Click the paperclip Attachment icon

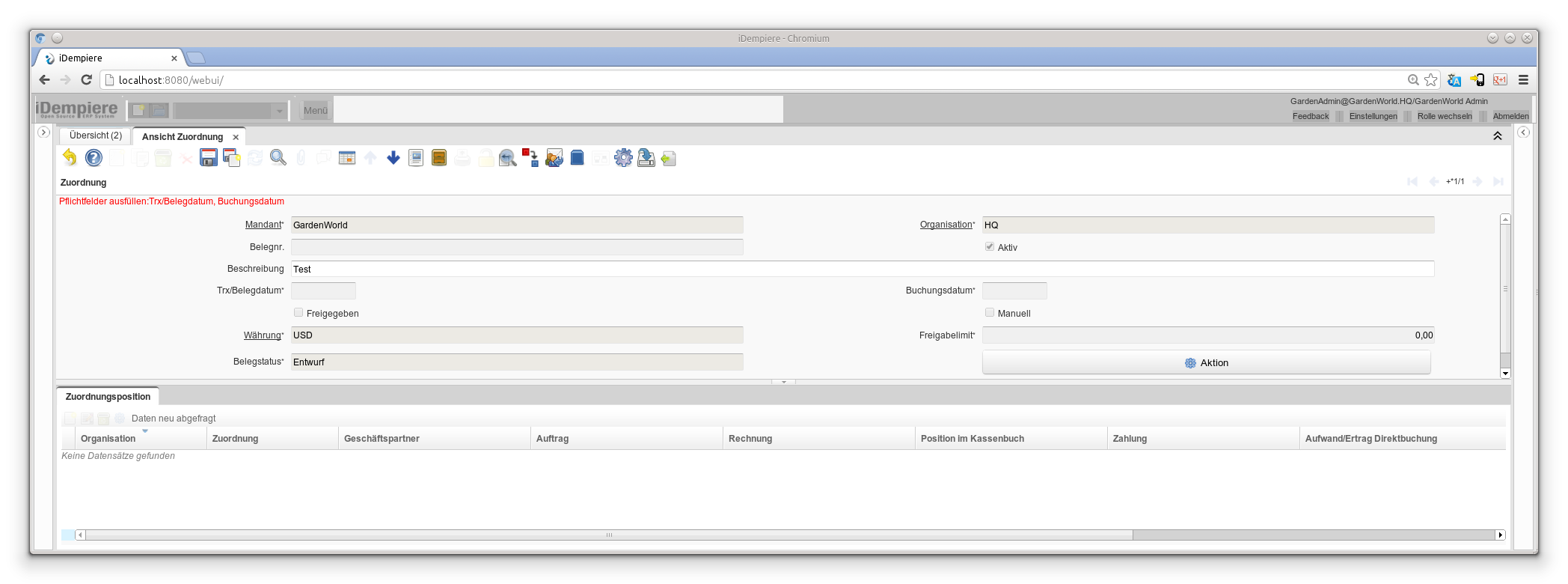coord(301,157)
